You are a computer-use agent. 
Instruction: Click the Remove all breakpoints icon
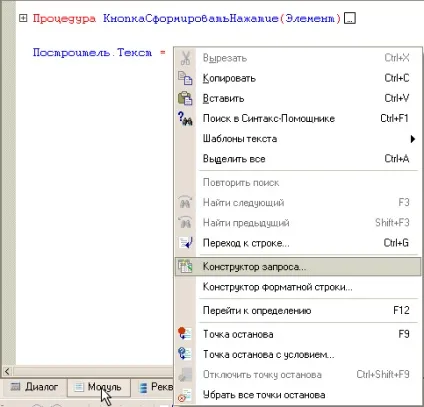pos(185,395)
